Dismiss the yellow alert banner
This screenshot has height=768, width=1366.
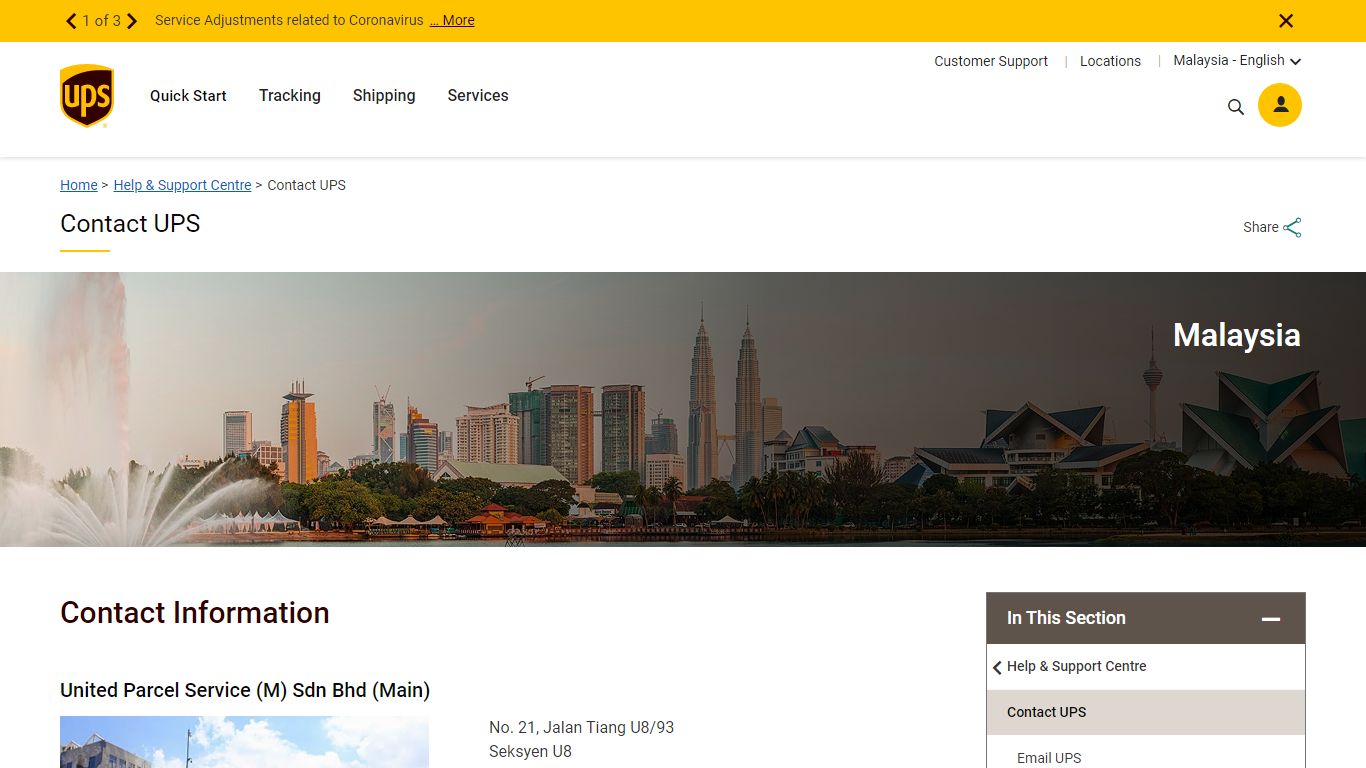tap(1286, 21)
